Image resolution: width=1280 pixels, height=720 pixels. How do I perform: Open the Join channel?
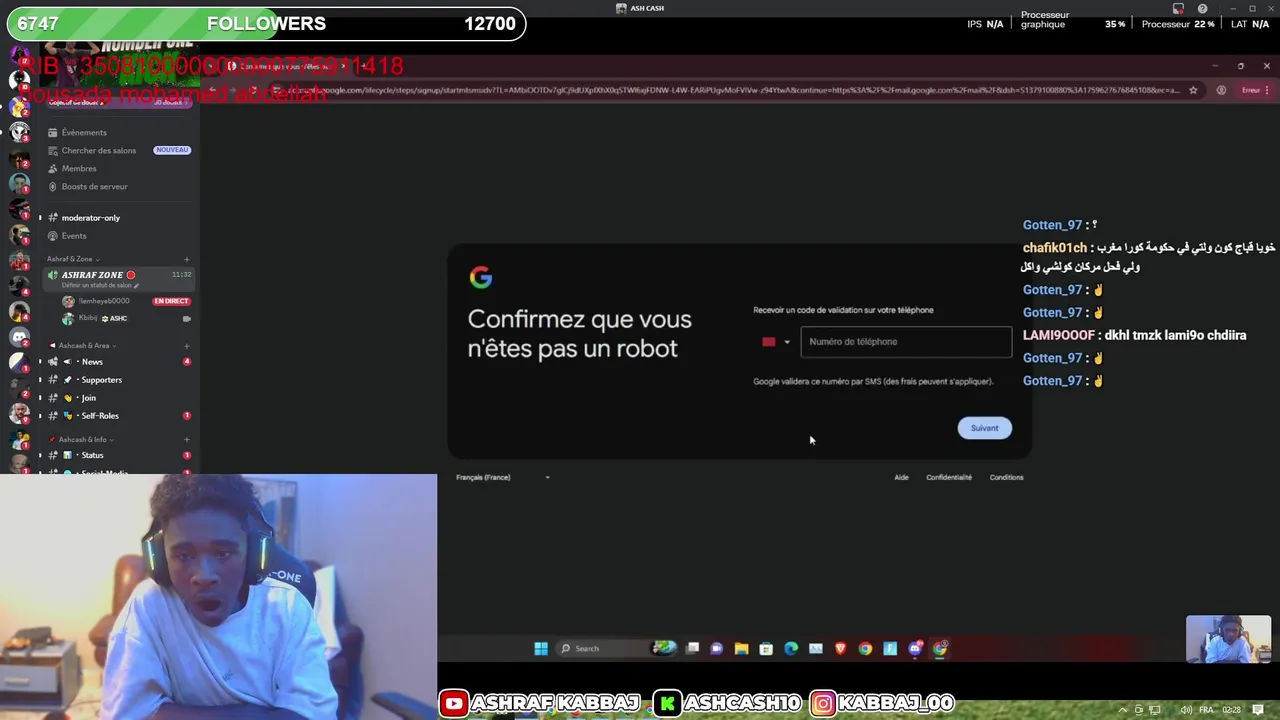[x=88, y=398]
